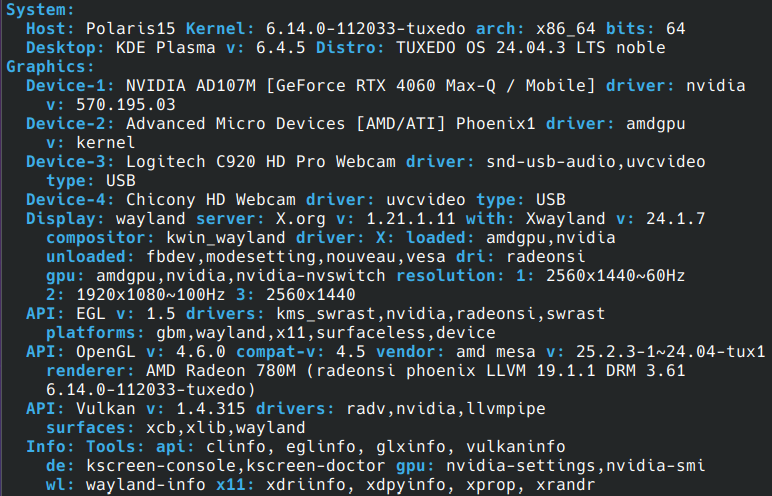This screenshot has width=772, height=496.
Task: Select 'Chicony HD Webcam' text
Action: coord(211,199)
